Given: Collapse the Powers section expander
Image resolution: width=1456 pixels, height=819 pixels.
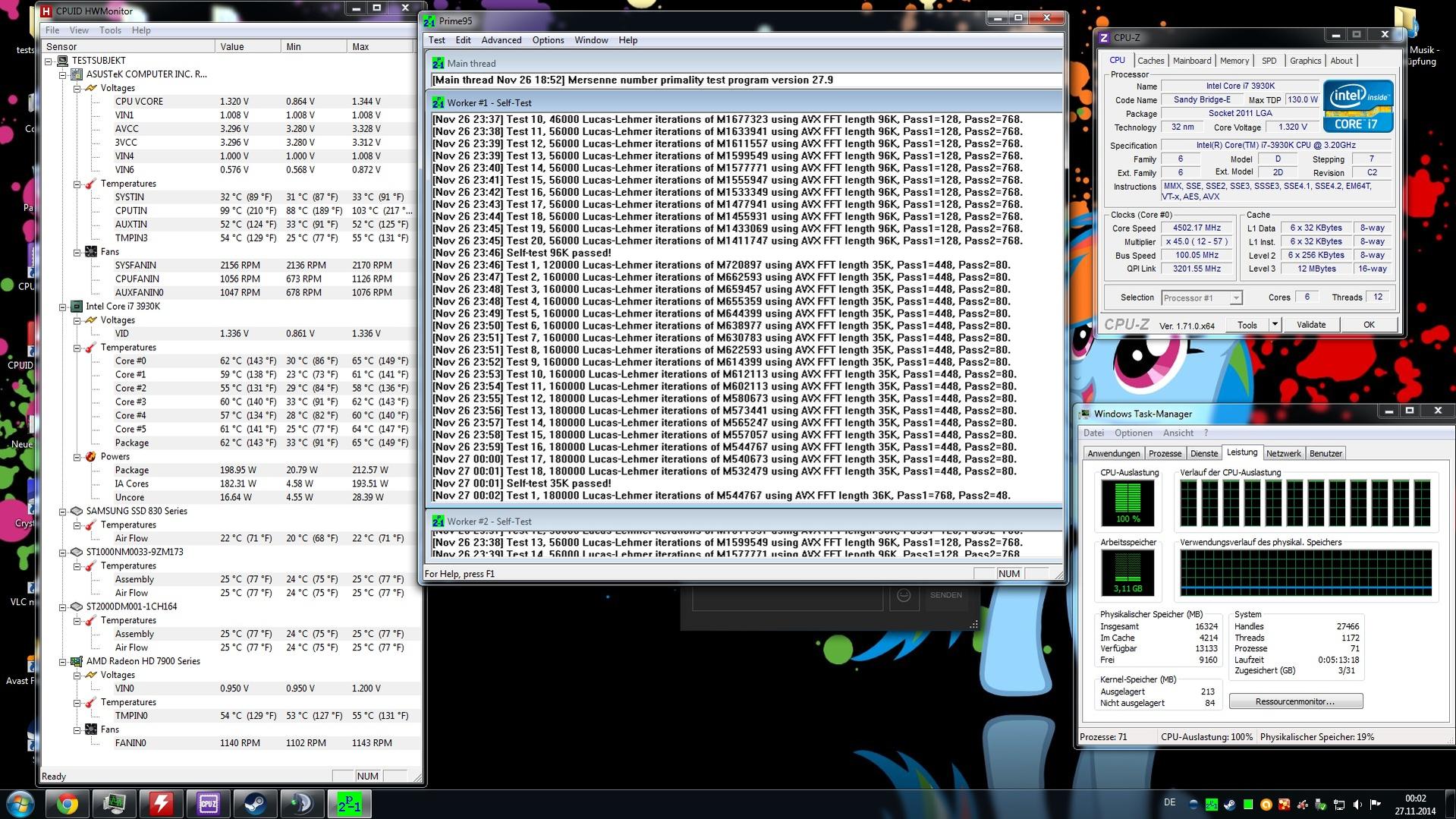Looking at the screenshot, I should coord(77,457).
